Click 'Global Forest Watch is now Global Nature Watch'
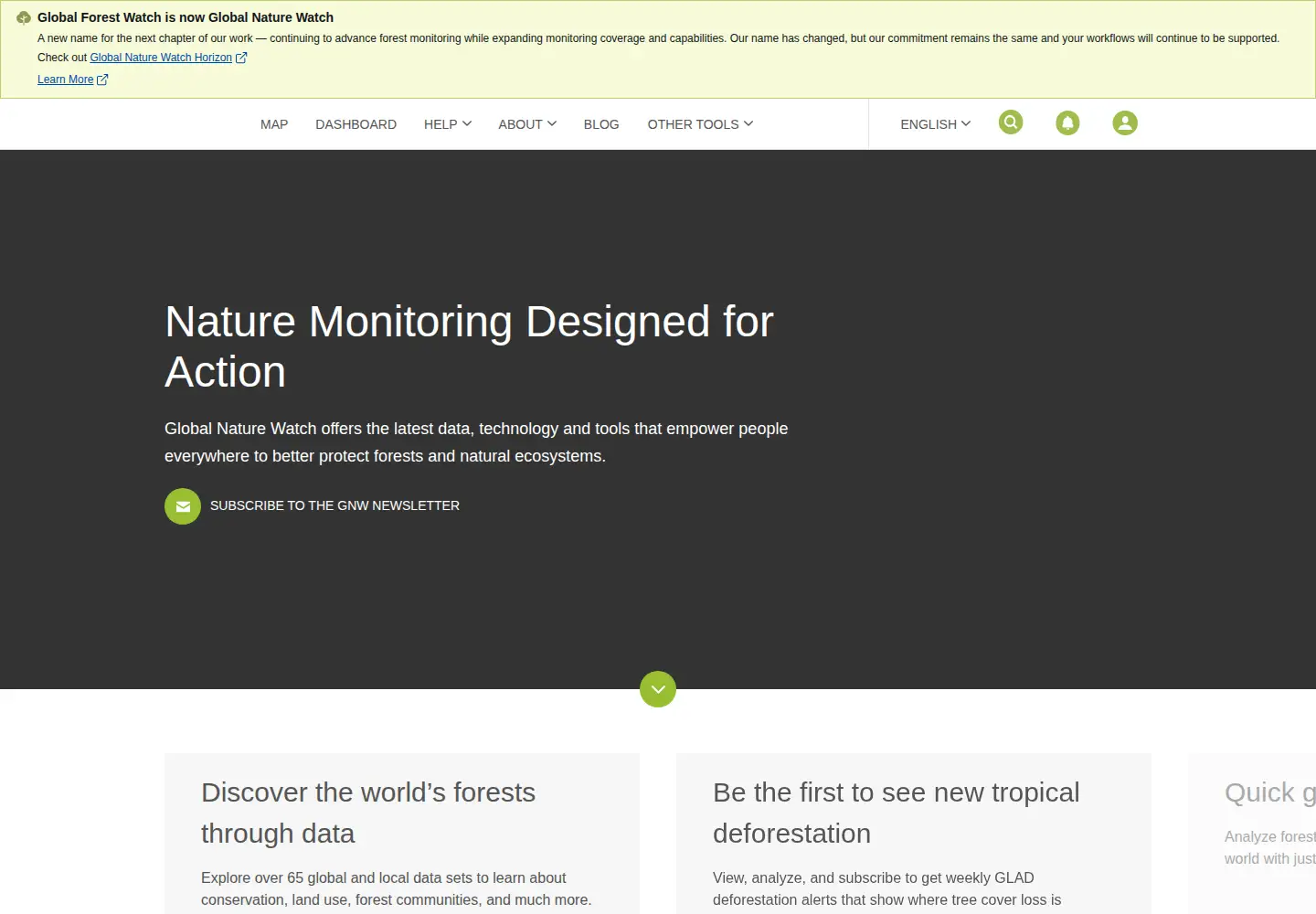The width and height of the screenshot is (1316, 914). coord(186,17)
